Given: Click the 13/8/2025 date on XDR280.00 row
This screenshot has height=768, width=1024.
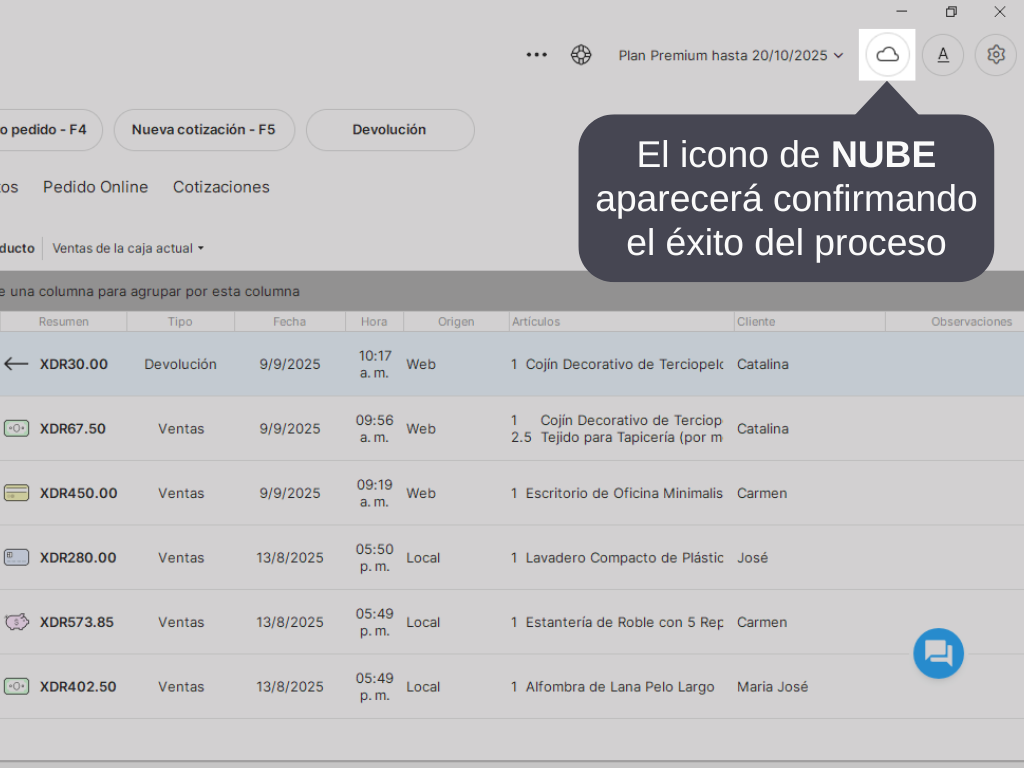Looking at the screenshot, I should [x=290, y=558].
